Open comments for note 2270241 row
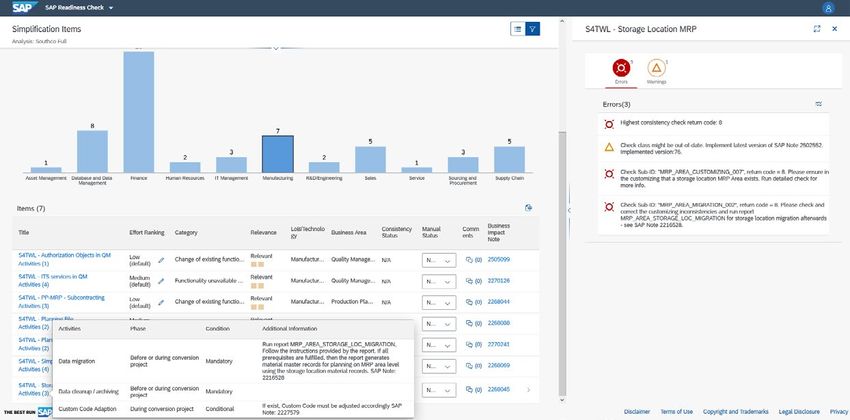850x420 pixels. point(474,345)
